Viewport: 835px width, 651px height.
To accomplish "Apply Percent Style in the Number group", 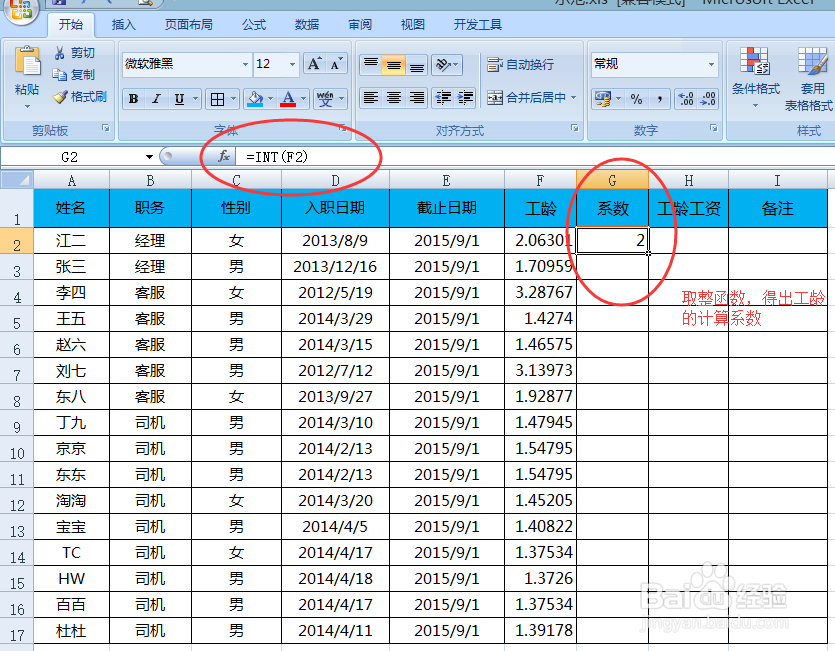I will pyautogui.click(x=636, y=99).
